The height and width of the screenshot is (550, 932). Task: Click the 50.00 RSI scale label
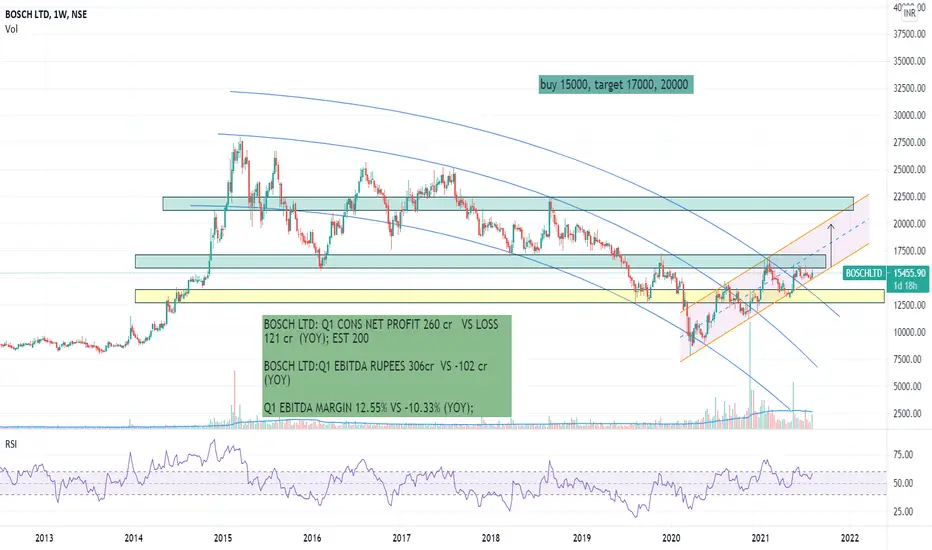[x=903, y=483]
